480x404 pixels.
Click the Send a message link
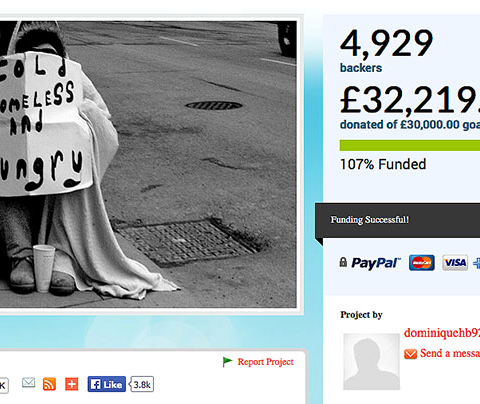pyautogui.click(x=450, y=353)
